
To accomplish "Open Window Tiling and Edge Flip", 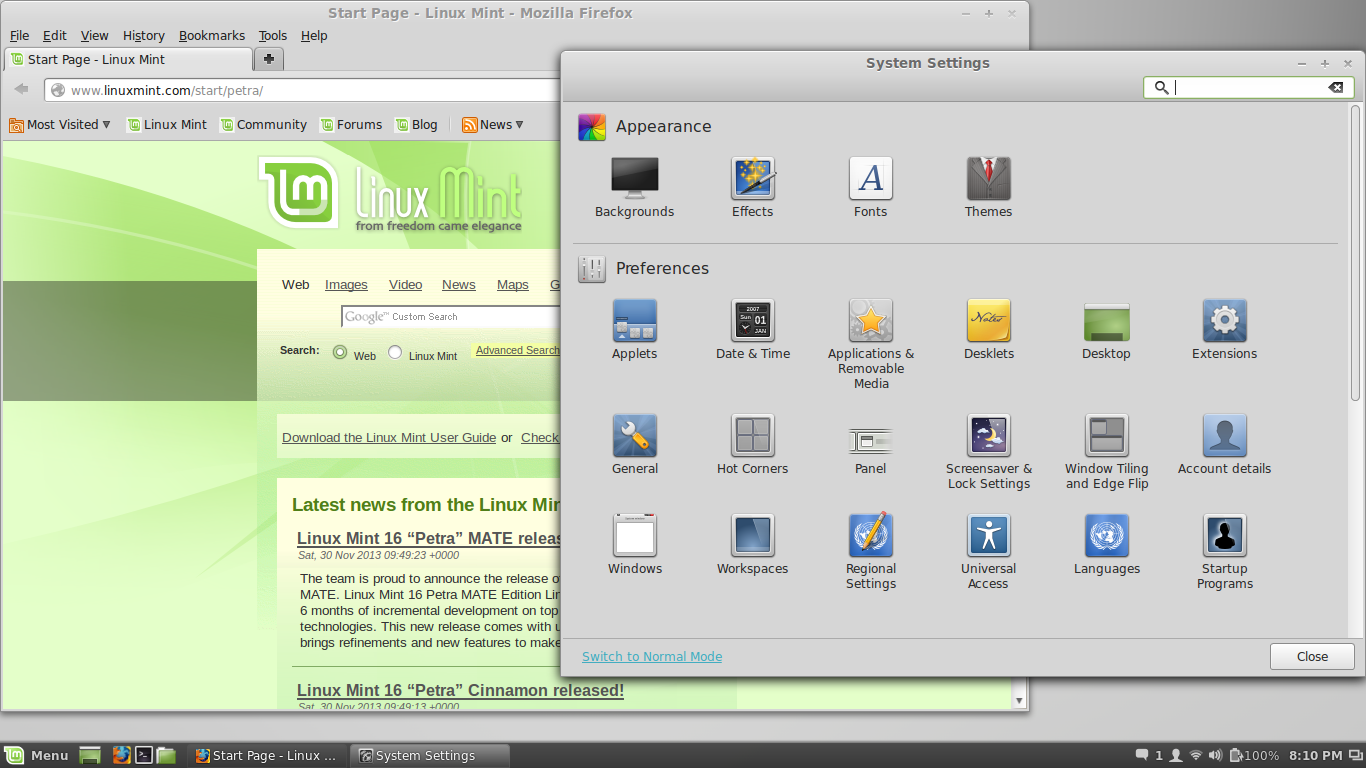I will coord(1106,452).
